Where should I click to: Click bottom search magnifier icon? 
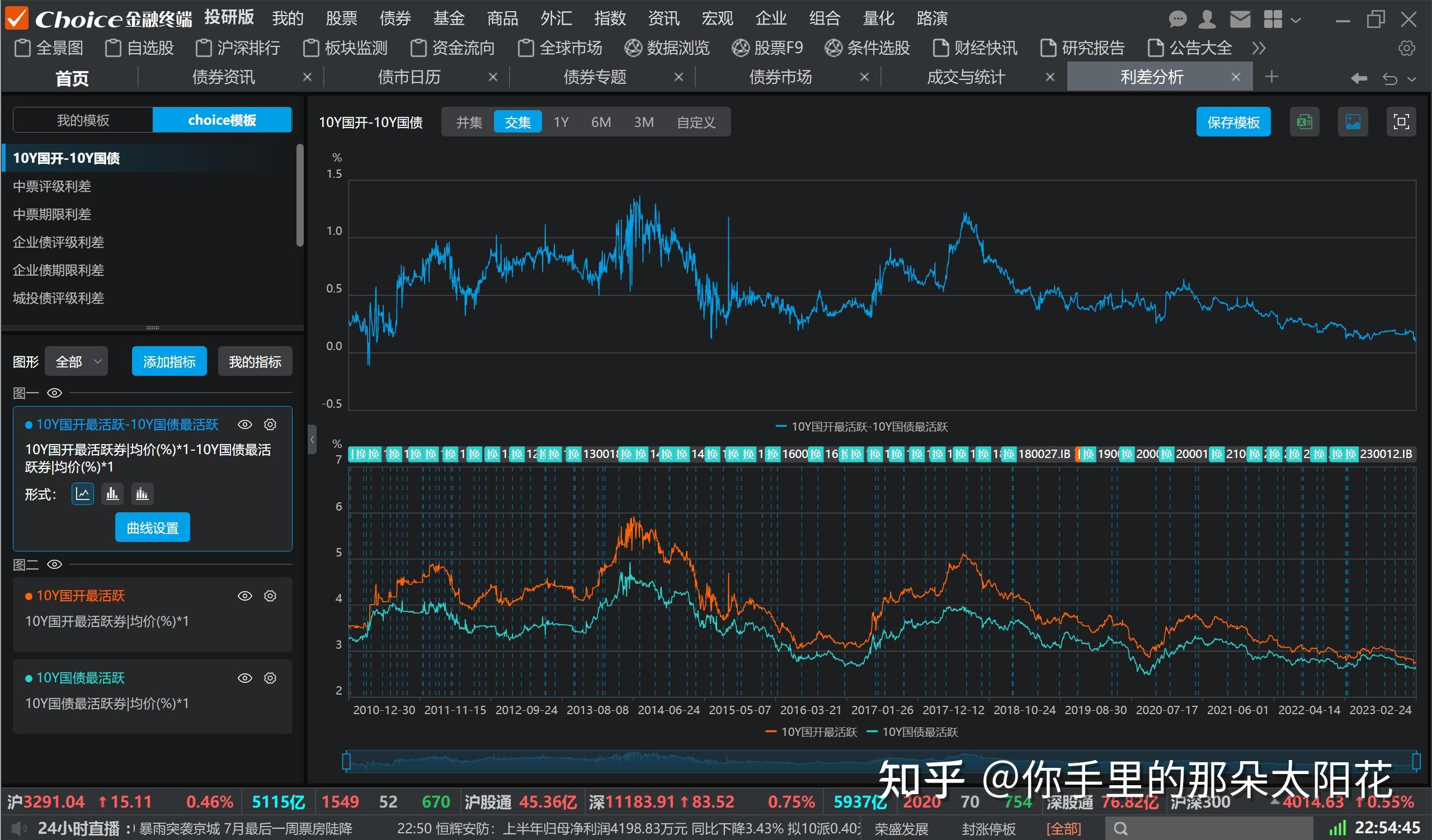tap(1120, 828)
